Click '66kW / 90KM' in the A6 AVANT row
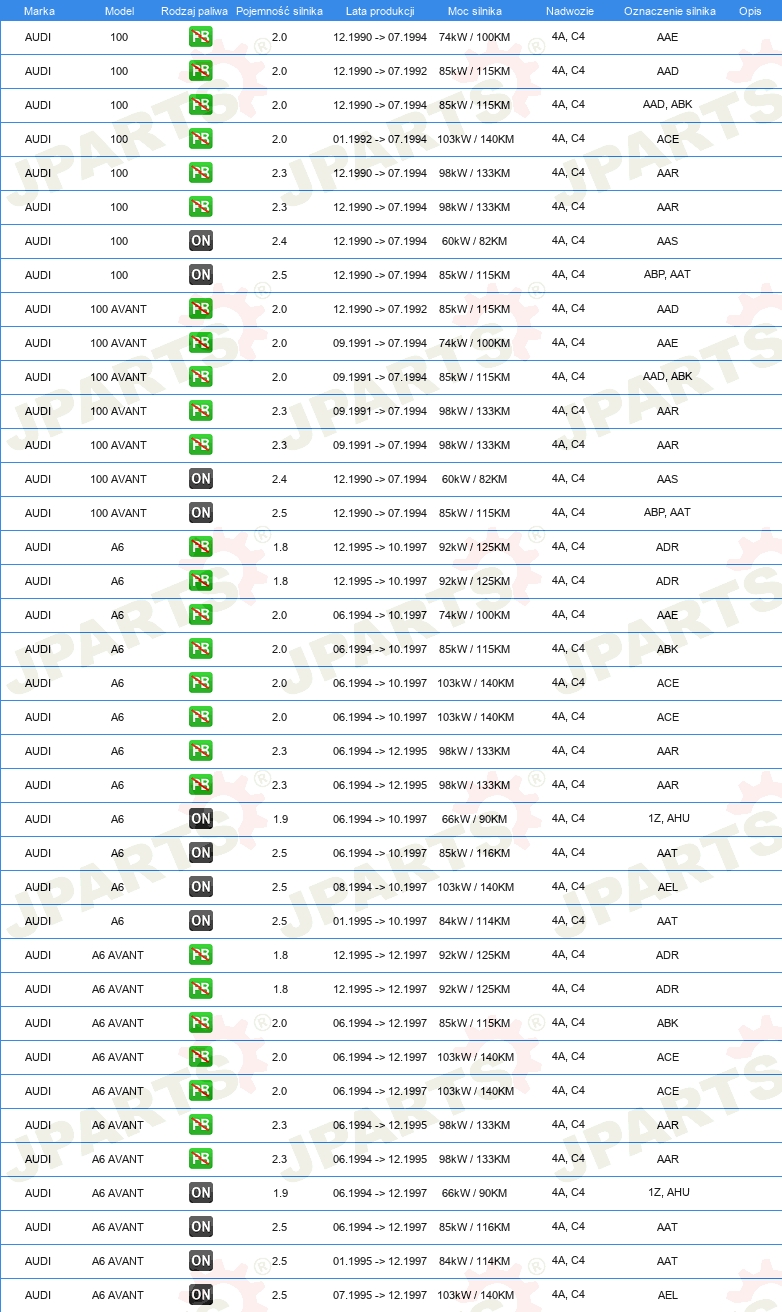This screenshot has height=1312, width=782. pos(475,1193)
